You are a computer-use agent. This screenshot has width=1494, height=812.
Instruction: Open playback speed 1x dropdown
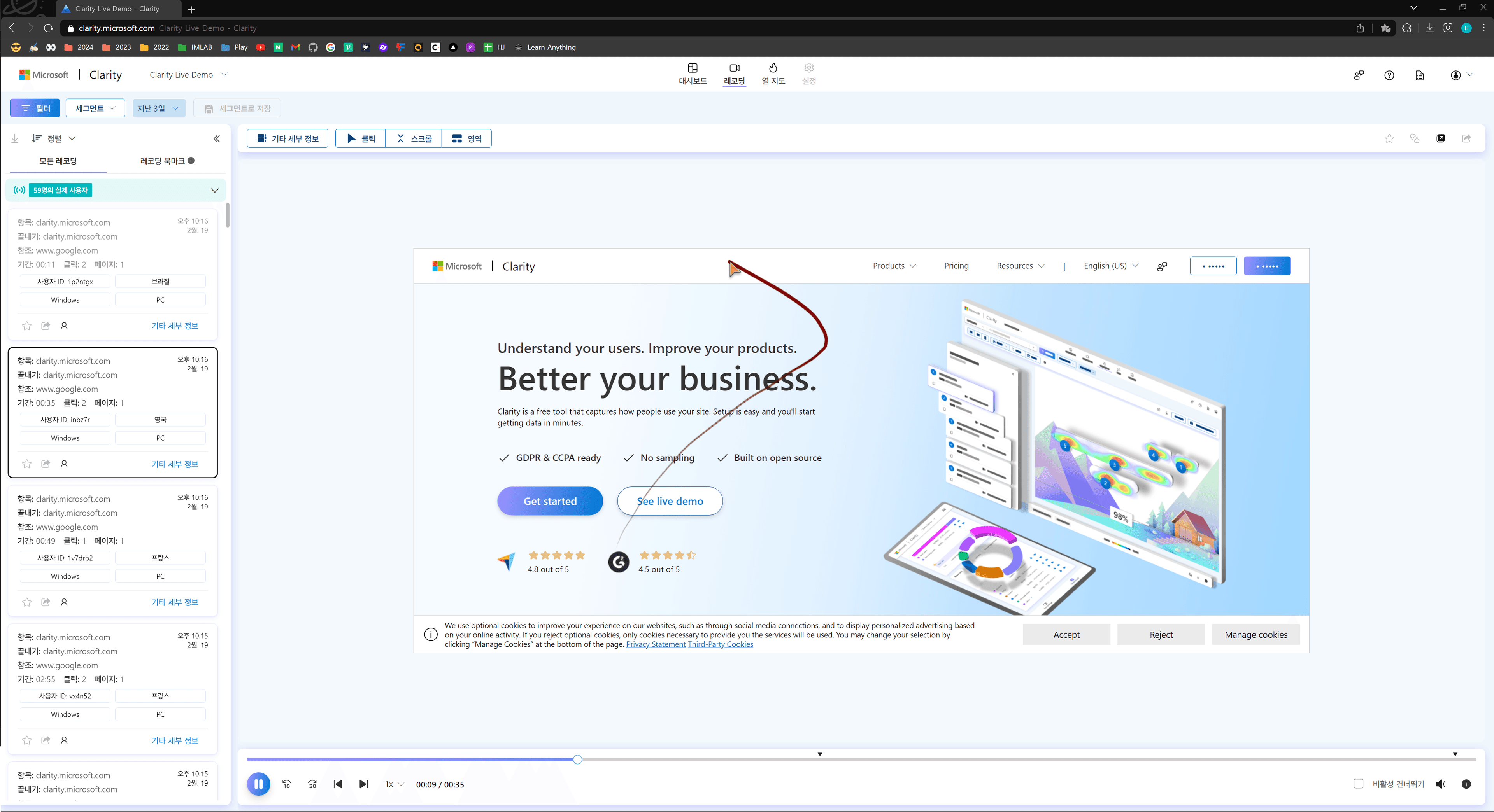coord(395,784)
